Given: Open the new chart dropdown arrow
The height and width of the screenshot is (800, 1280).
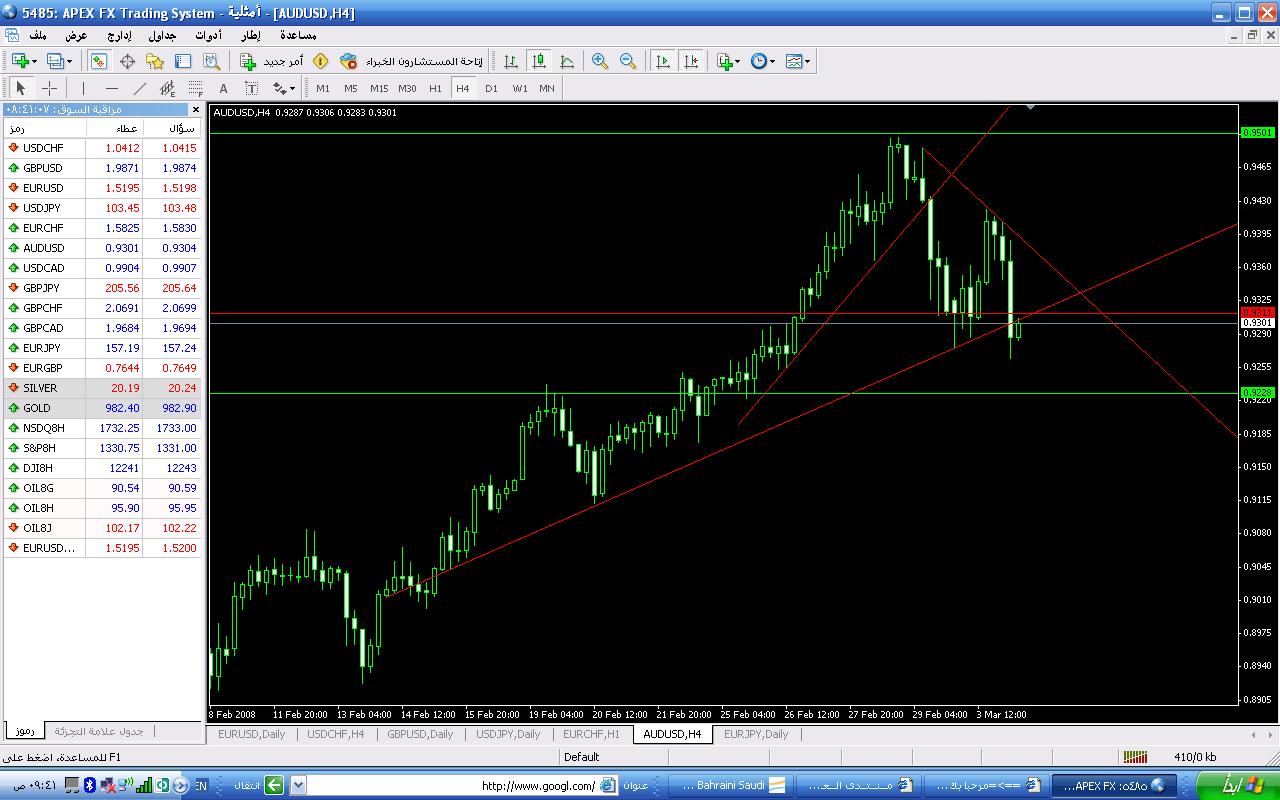Looking at the screenshot, I should pos(35,61).
